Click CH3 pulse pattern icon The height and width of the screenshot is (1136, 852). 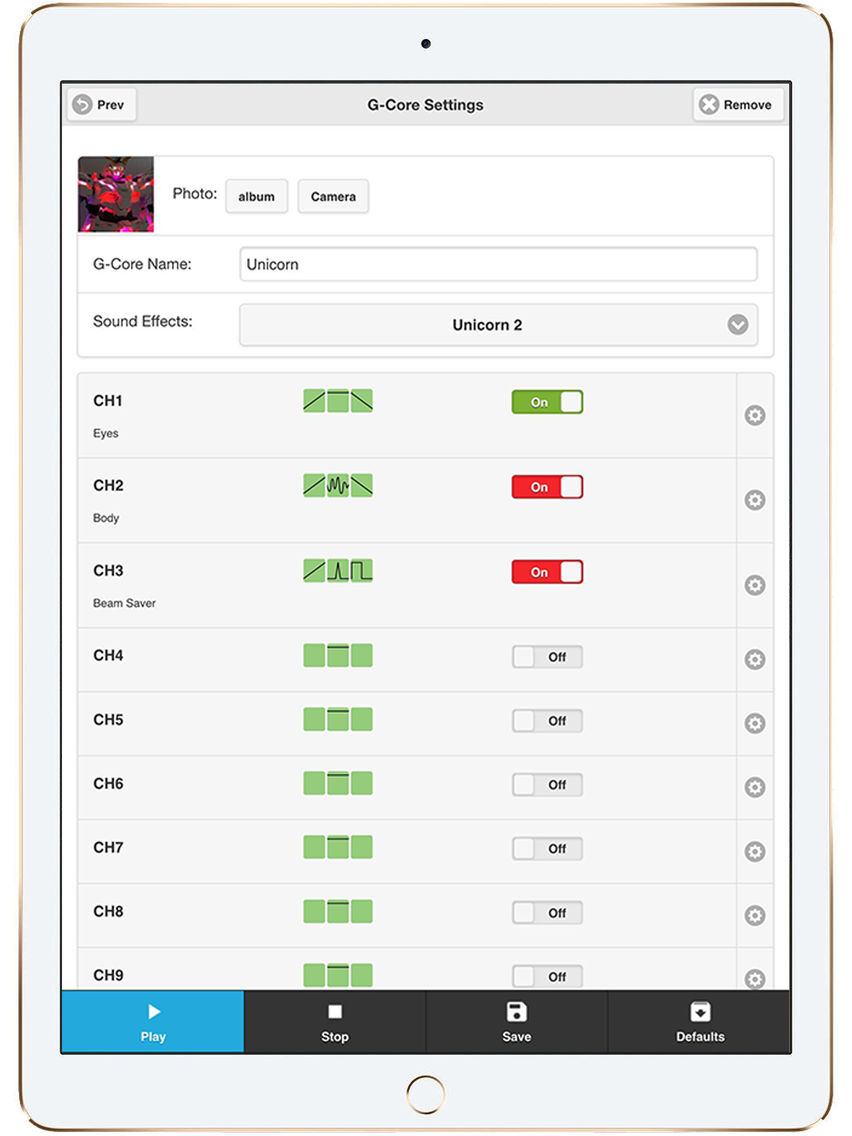(x=338, y=570)
